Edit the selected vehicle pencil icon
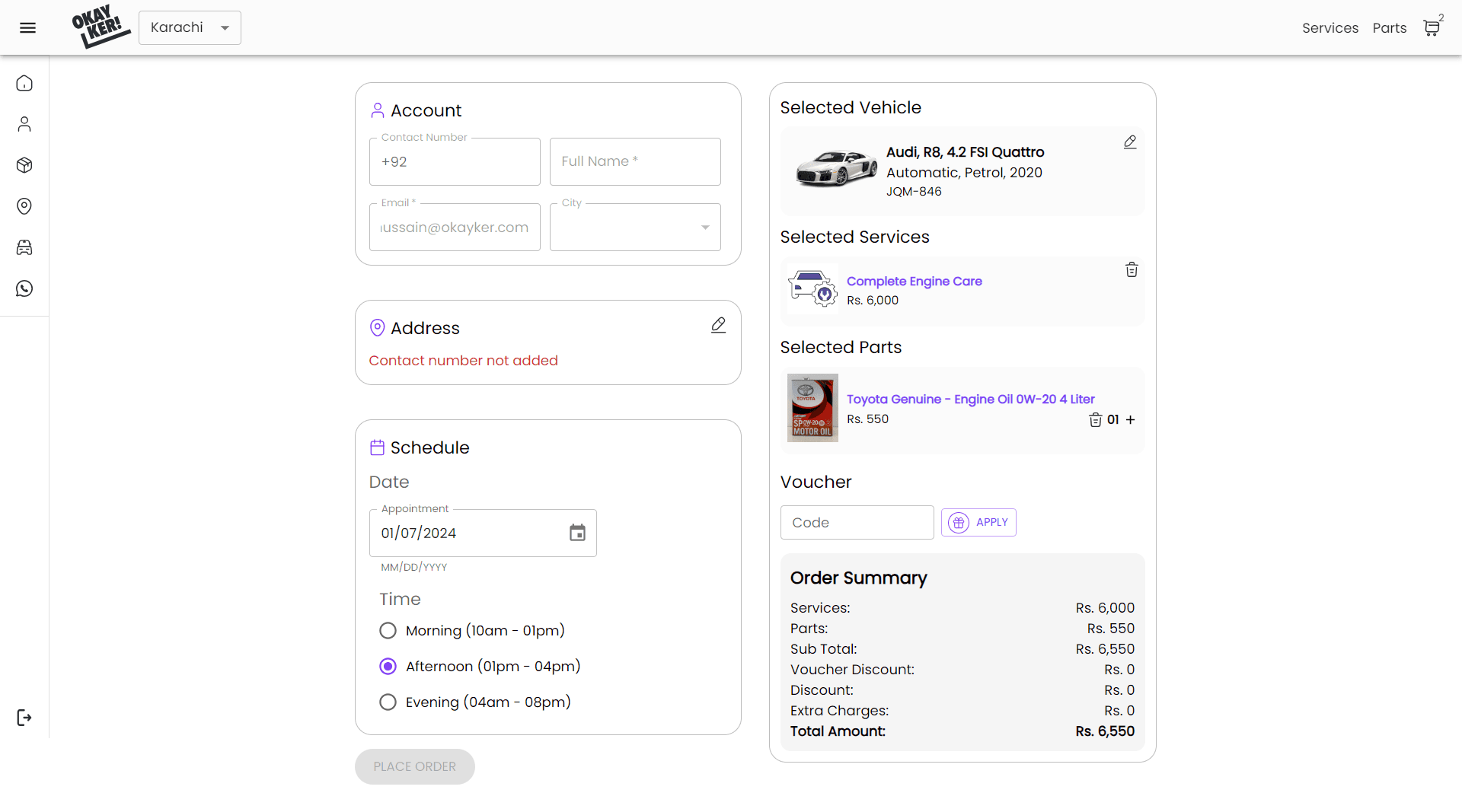 tap(1130, 142)
